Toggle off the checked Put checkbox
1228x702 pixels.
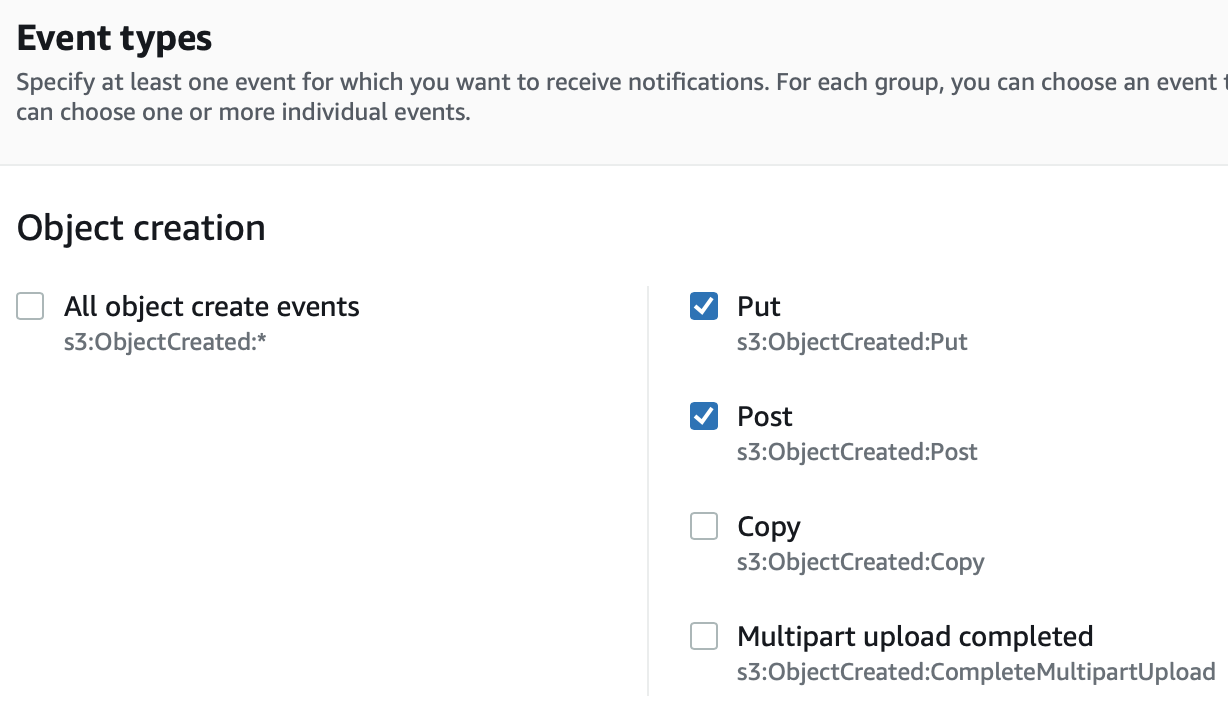click(704, 306)
